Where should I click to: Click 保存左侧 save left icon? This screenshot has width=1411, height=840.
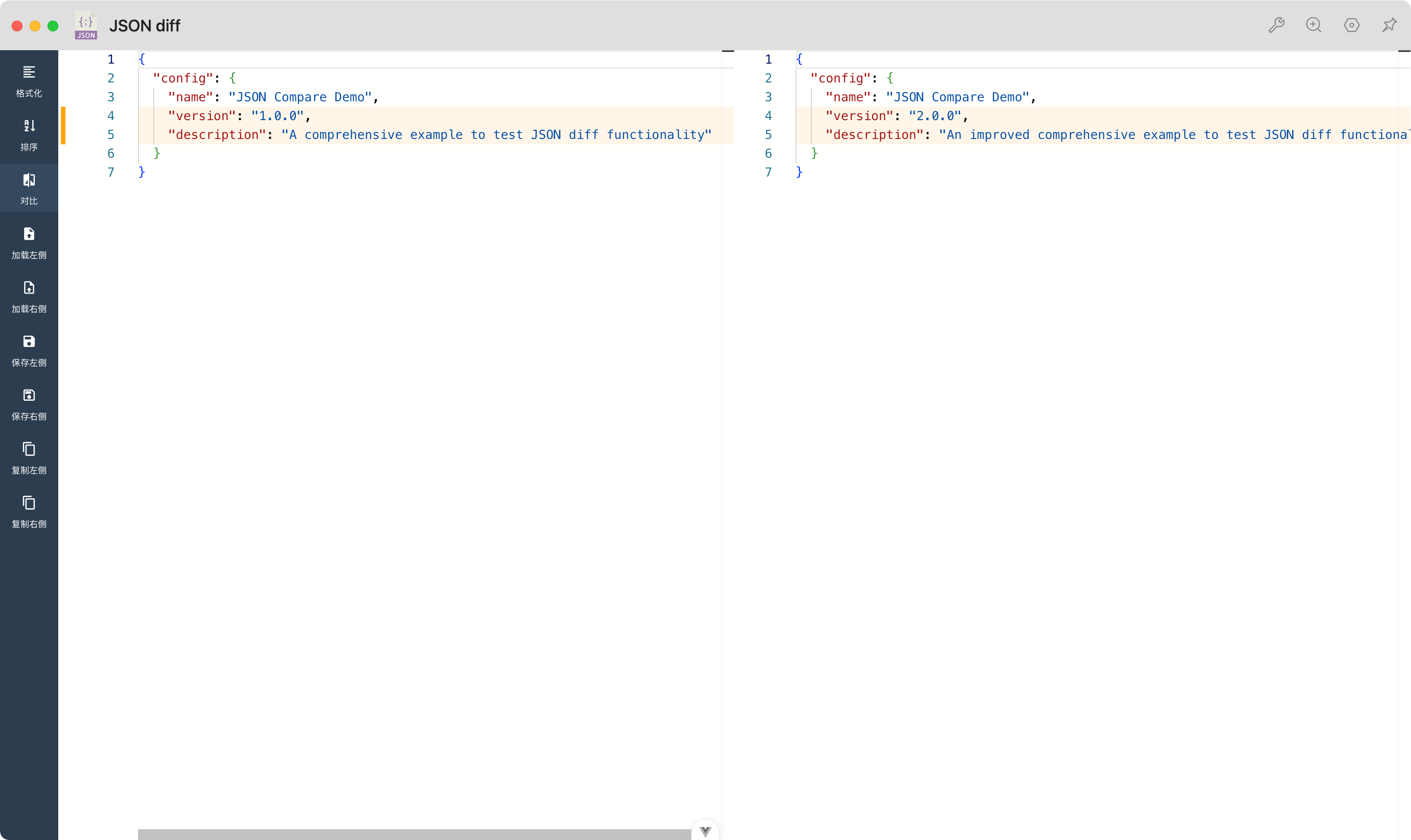[29, 341]
